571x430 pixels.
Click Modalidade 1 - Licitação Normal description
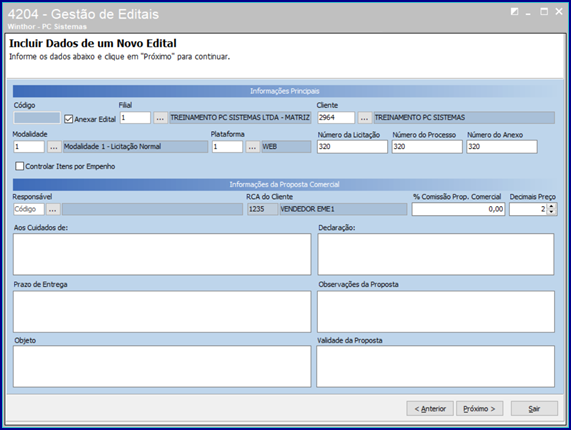coord(135,147)
